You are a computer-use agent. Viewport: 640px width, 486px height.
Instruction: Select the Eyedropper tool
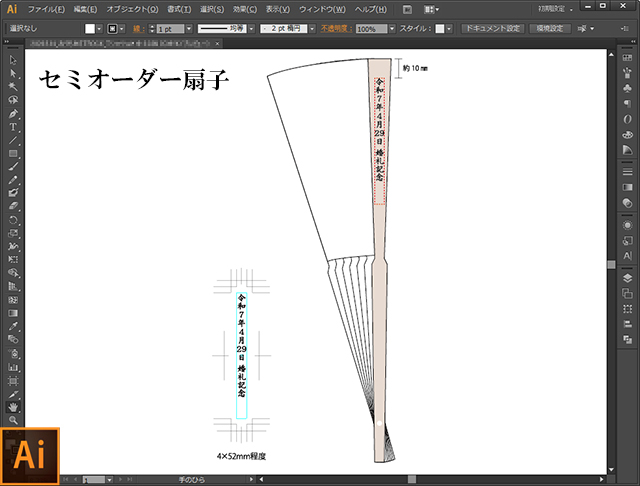click(x=13, y=326)
